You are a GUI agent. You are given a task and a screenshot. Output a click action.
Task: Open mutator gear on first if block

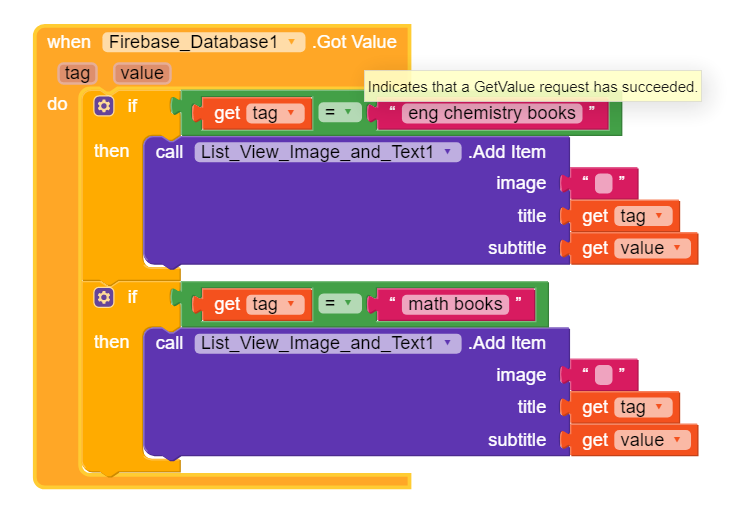[x=104, y=106]
